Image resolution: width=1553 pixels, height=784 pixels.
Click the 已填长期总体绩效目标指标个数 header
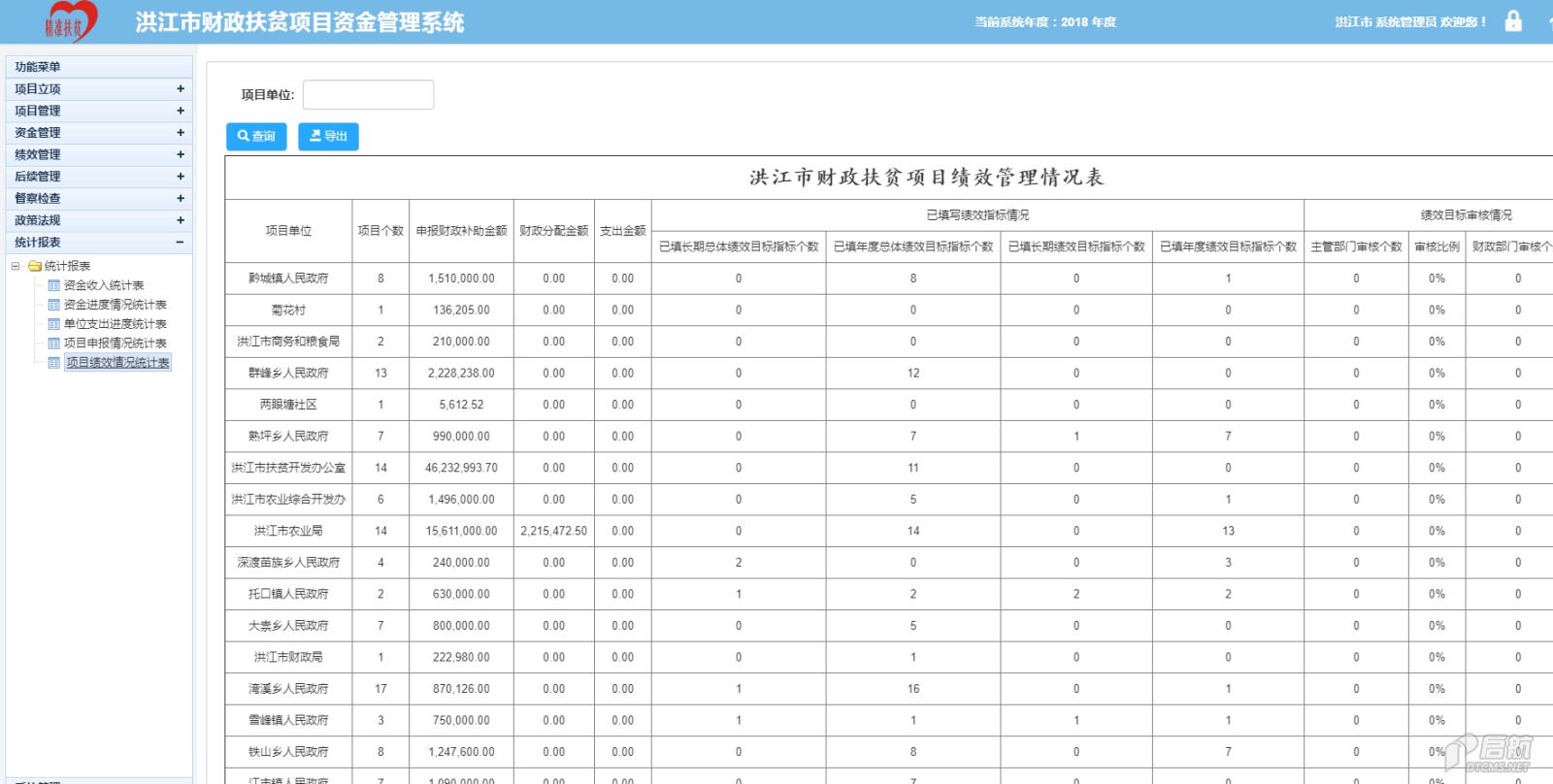pyautogui.click(x=739, y=246)
